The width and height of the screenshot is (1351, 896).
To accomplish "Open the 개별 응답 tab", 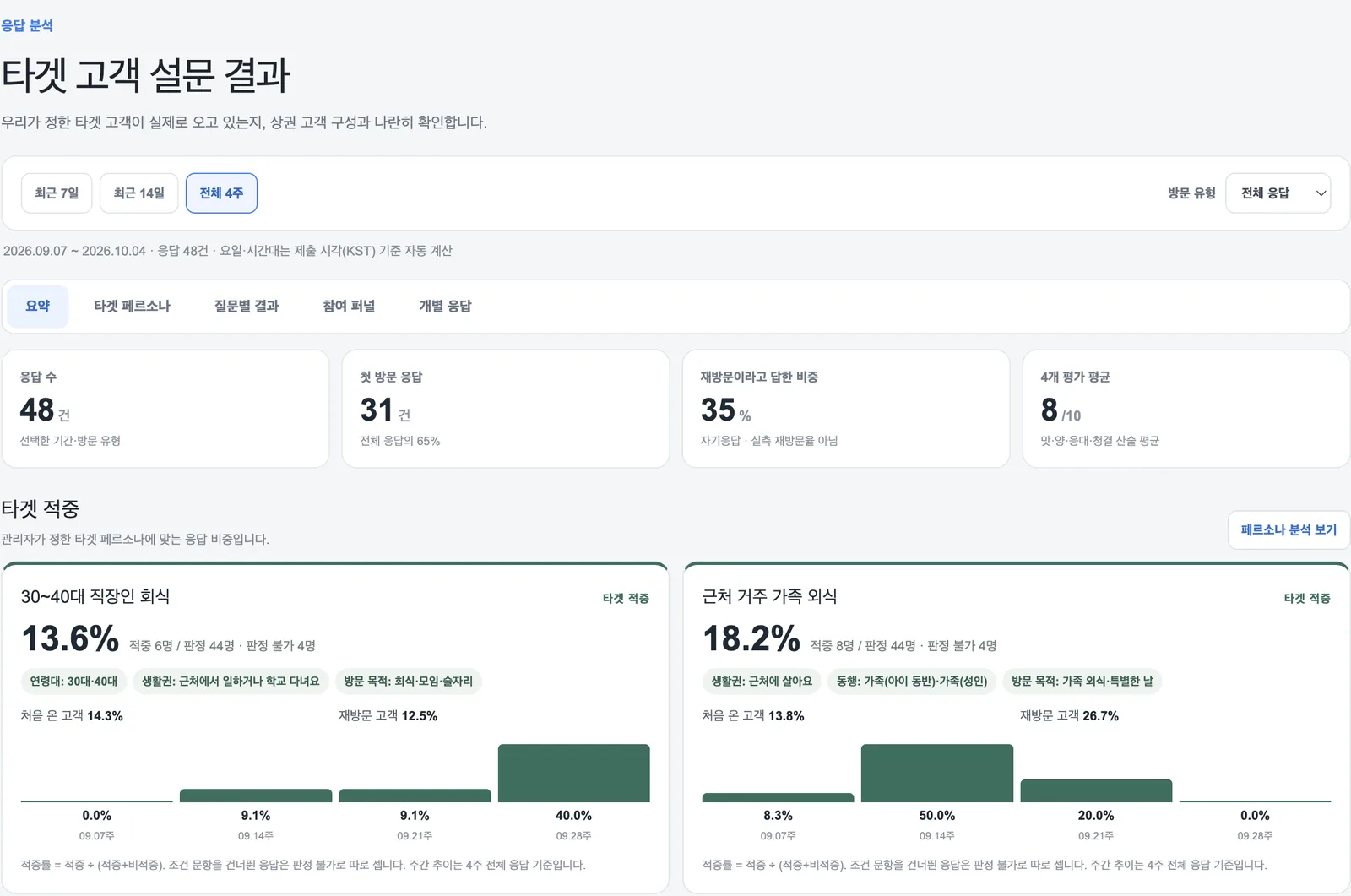I will [x=445, y=306].
